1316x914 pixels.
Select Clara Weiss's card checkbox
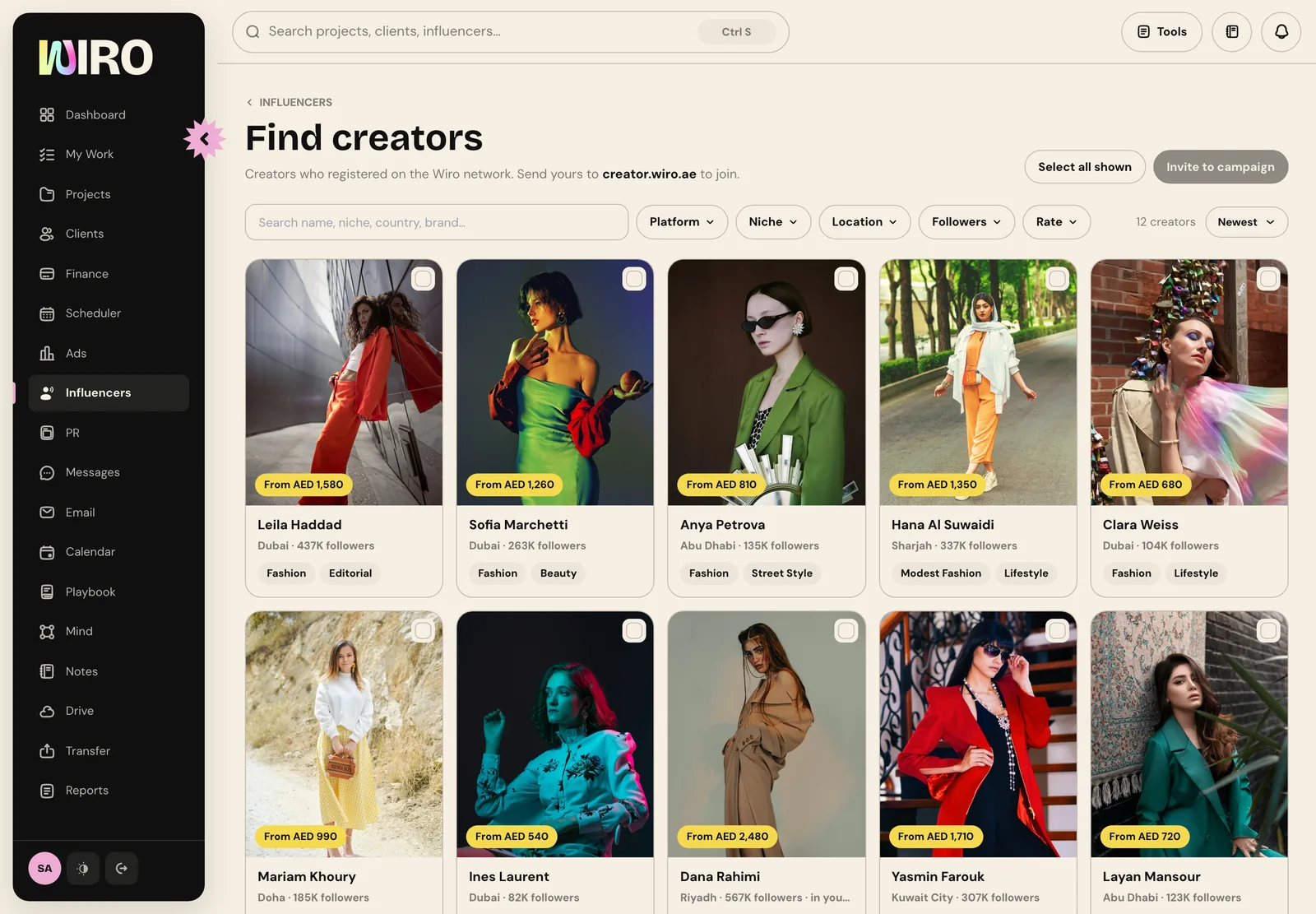pos(1268,279)
